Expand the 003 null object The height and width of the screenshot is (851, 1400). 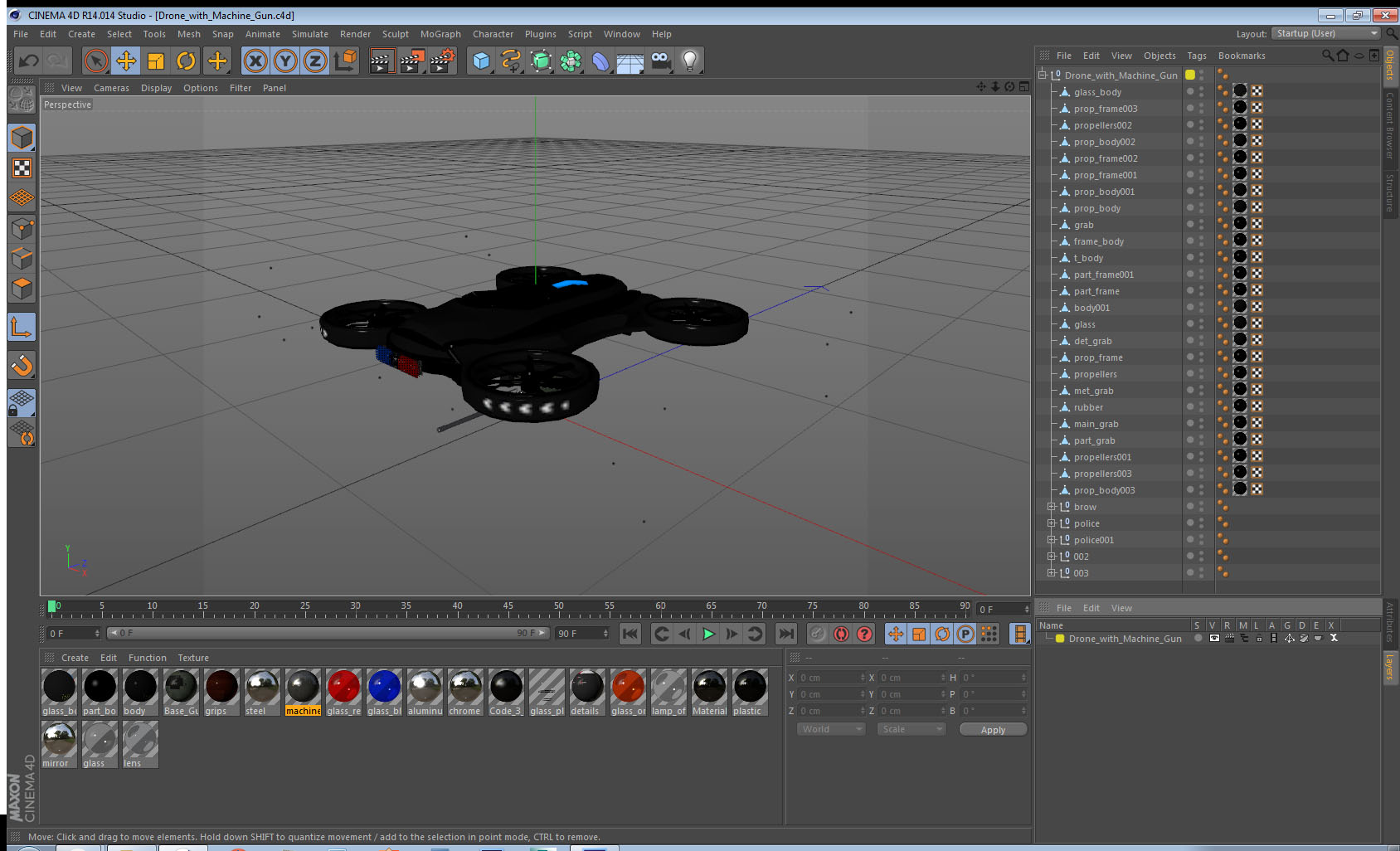[x=1051, y=573]
